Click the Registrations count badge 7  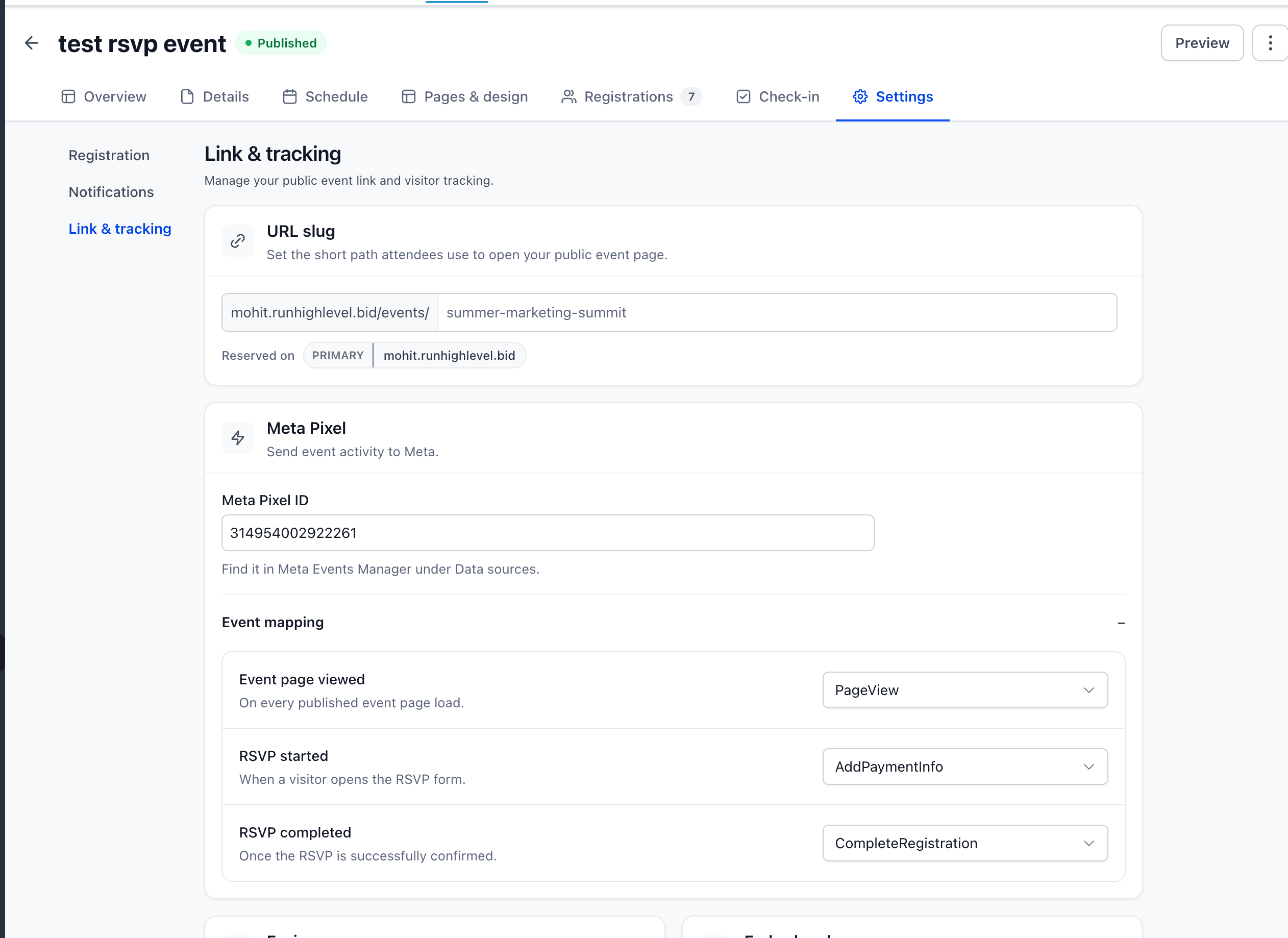pos(691,96)
